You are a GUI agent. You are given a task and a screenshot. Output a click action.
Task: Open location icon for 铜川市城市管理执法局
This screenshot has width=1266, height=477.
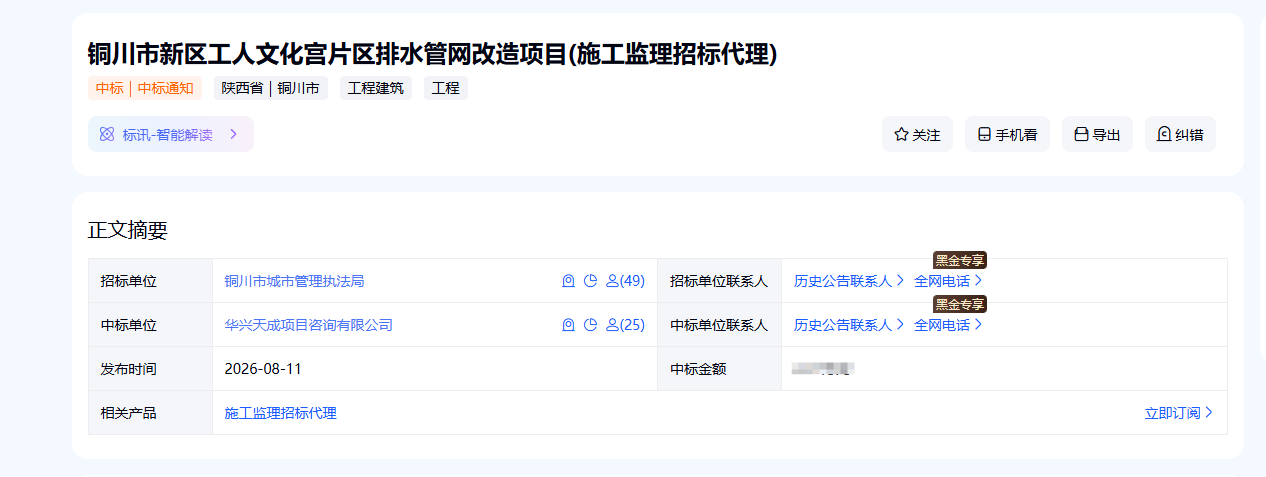pyautogui.click(x=568, y=281)
